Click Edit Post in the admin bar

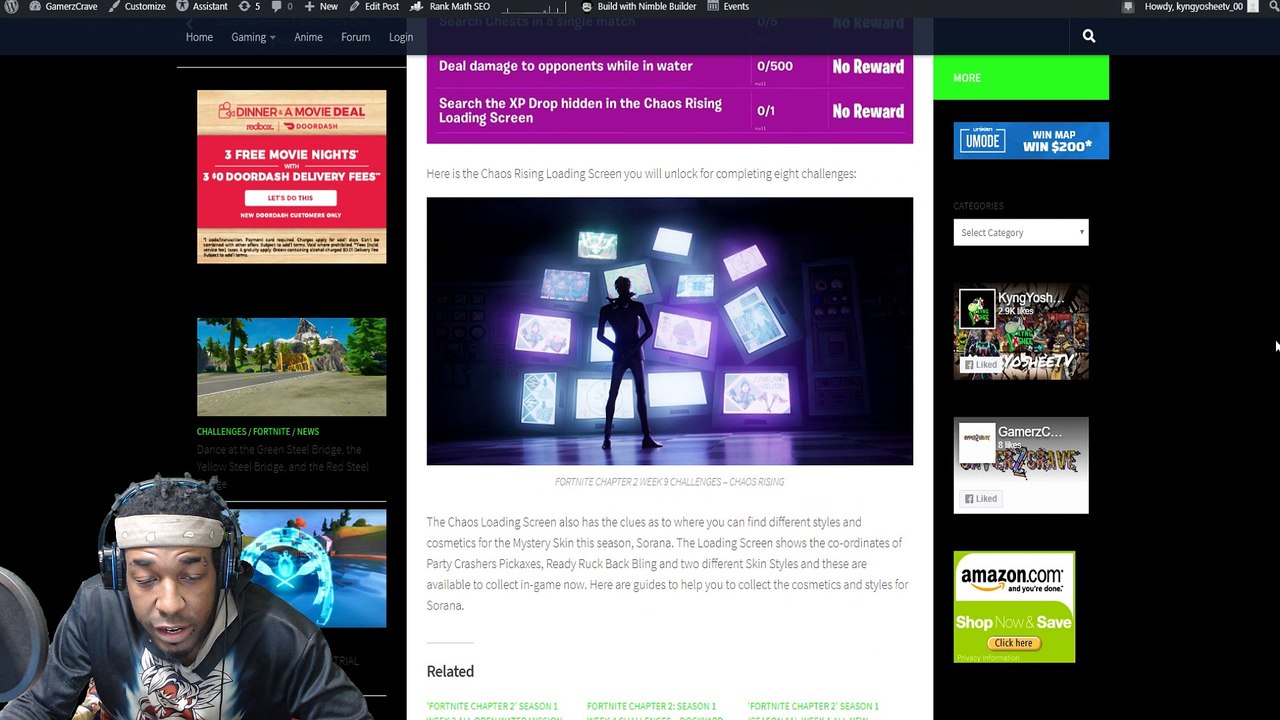click(x=374, y=6)
